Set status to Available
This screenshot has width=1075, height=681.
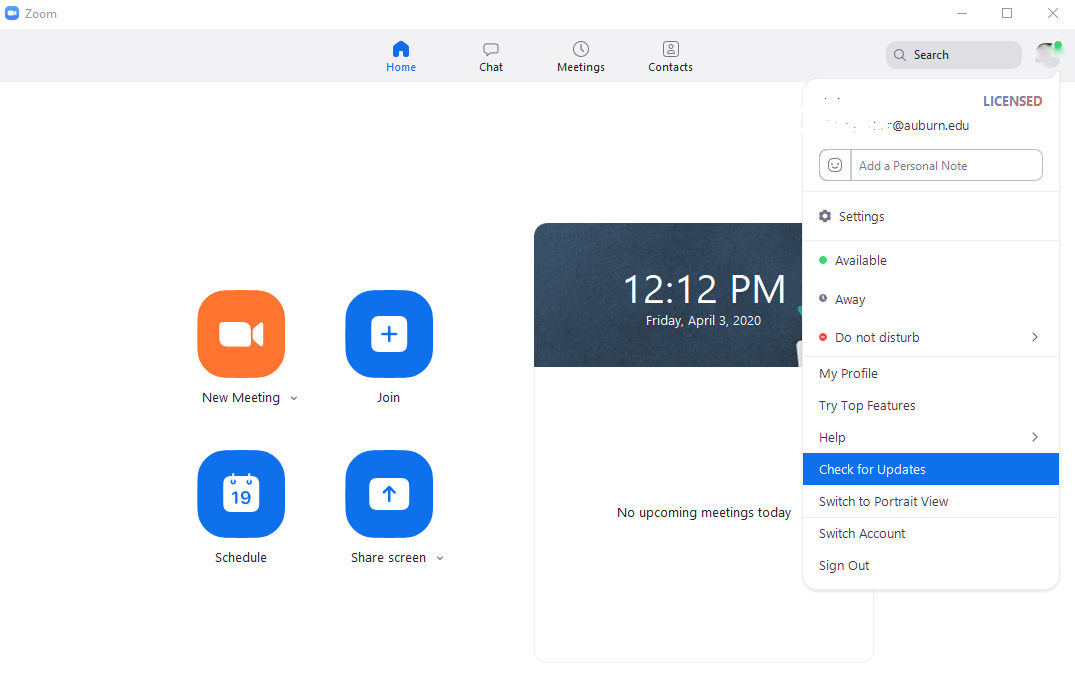point(930,261)
